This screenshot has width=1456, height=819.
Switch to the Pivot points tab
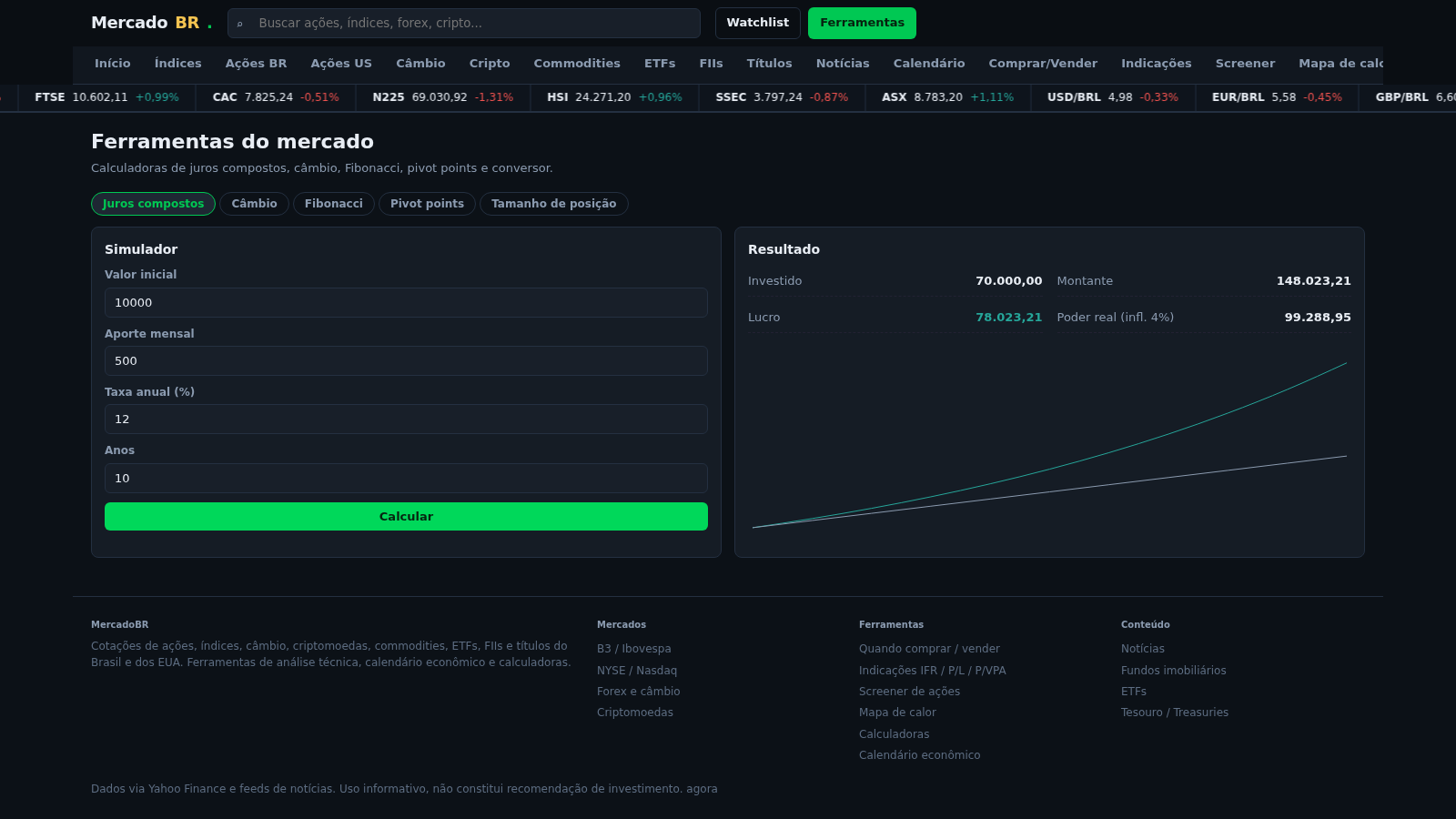pos(427,204)
